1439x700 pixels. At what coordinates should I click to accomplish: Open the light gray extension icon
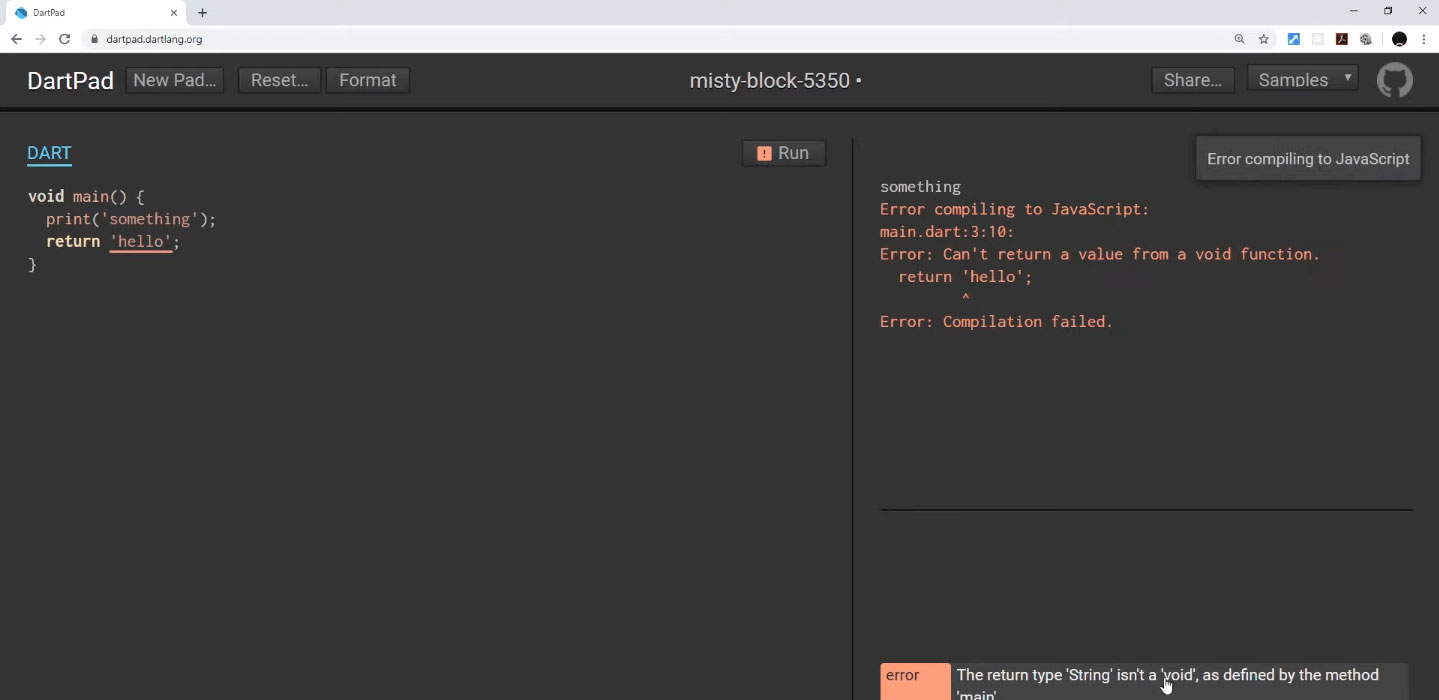pos(1318,39)
